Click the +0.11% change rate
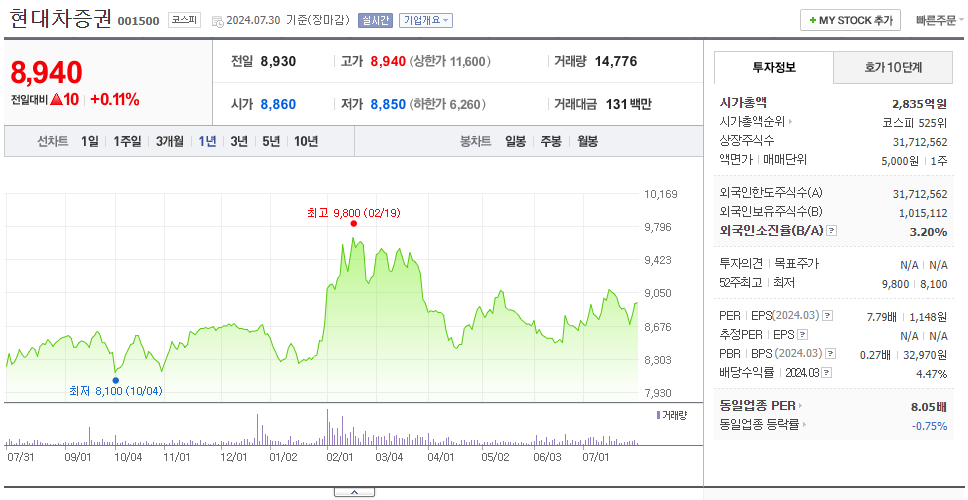 tap(115, 99)
